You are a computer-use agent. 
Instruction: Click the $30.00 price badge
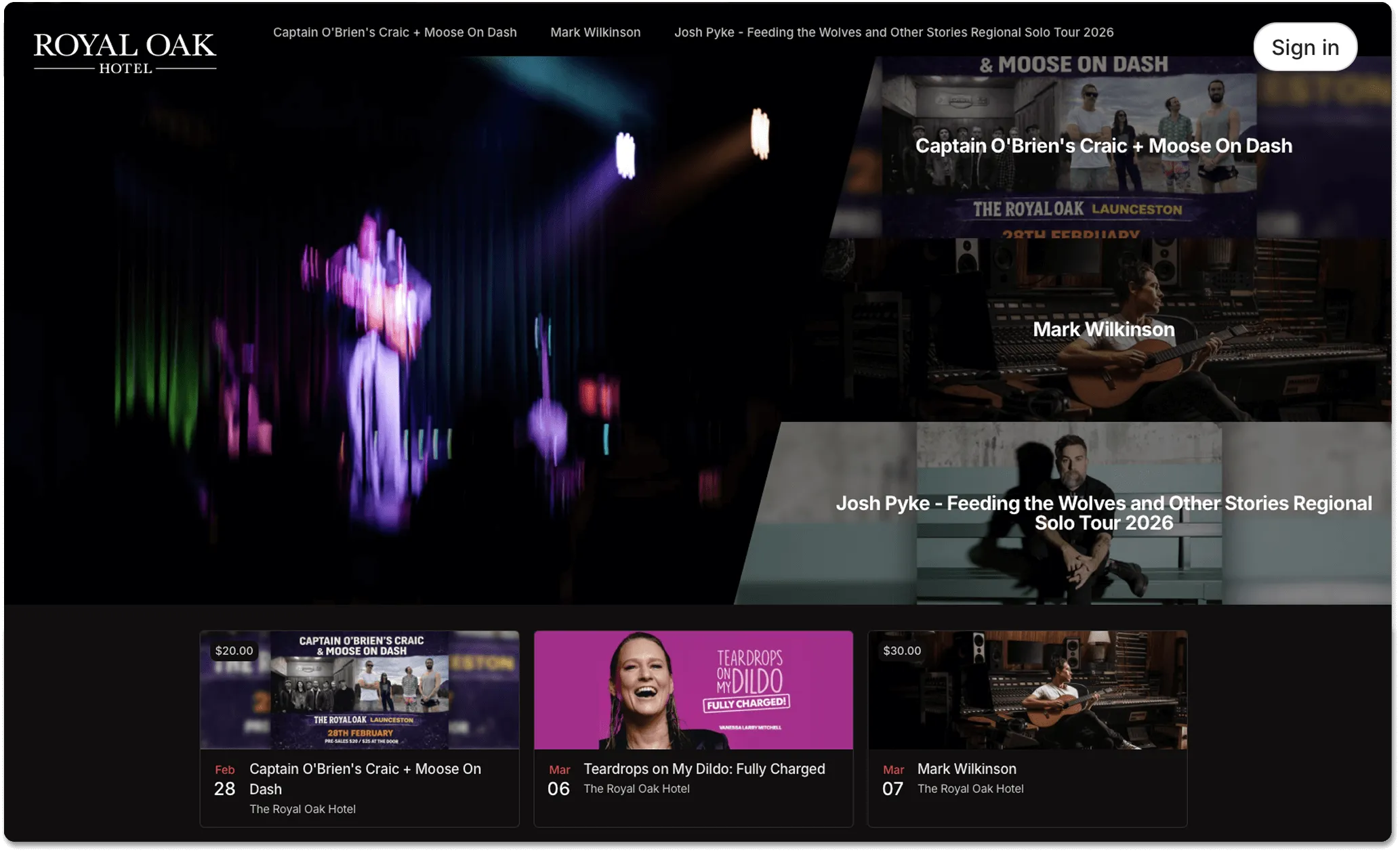click(902, 651)
